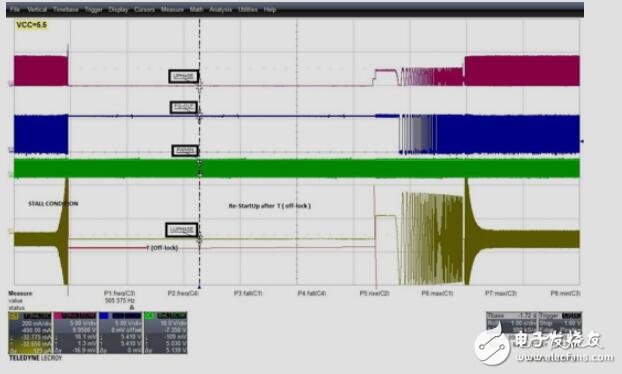622x374 pixels.
Task: Select the yellow channel descriptor box
Action: tap(30, 333)
